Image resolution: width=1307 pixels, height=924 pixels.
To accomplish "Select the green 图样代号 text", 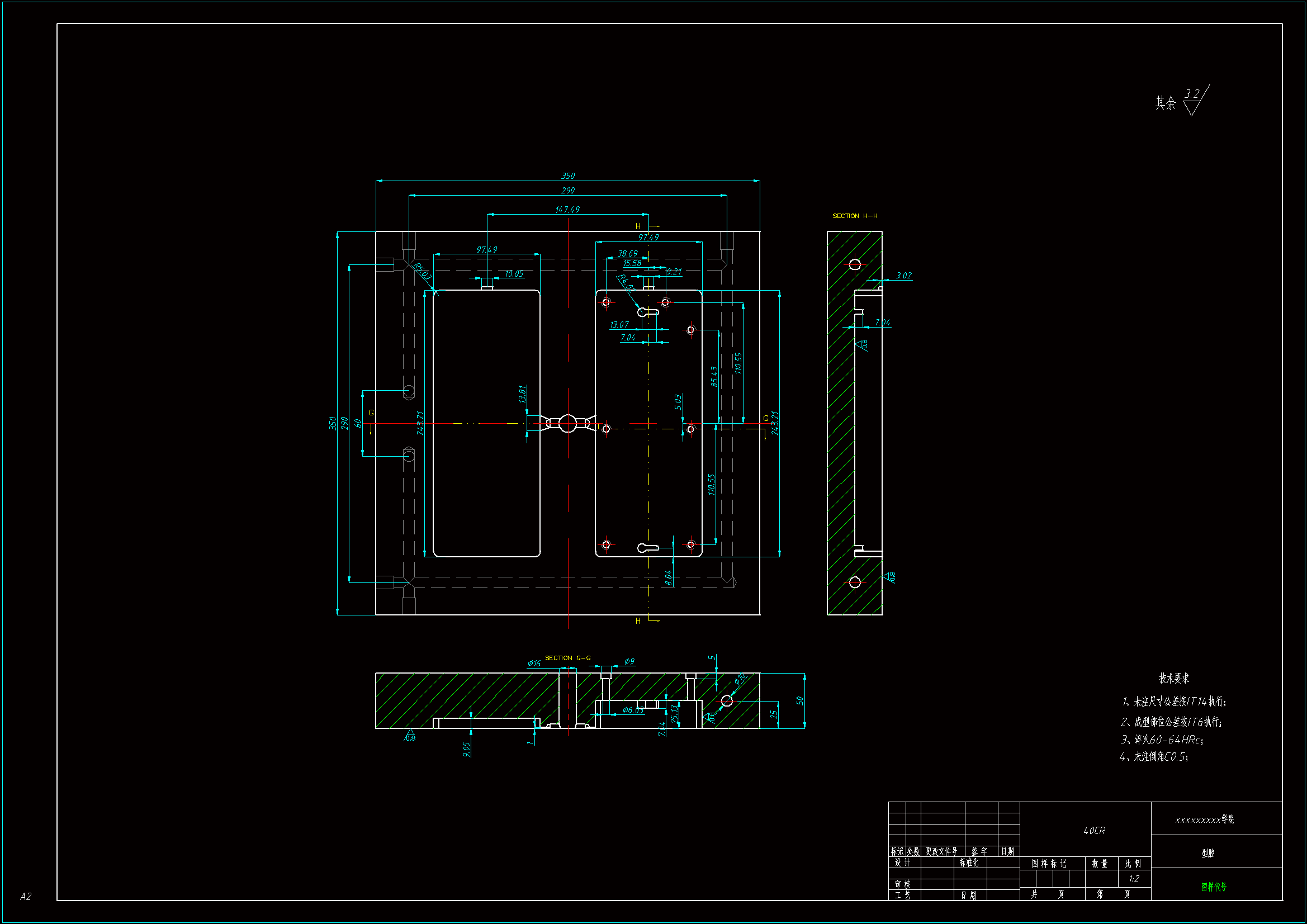I will pyautogui.click(x=1213, y=887).
